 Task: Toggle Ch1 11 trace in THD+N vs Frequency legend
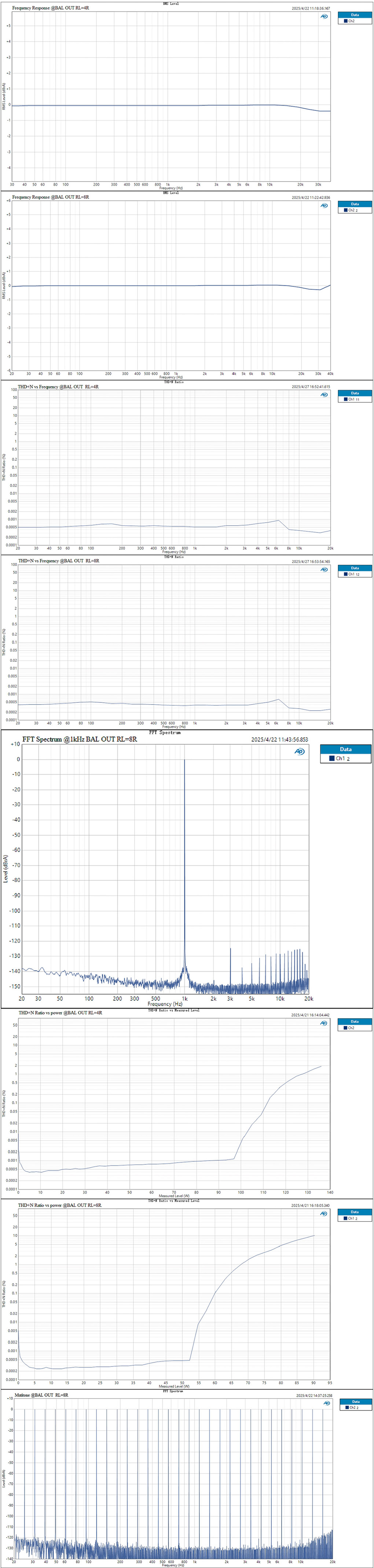coord(351,399)
